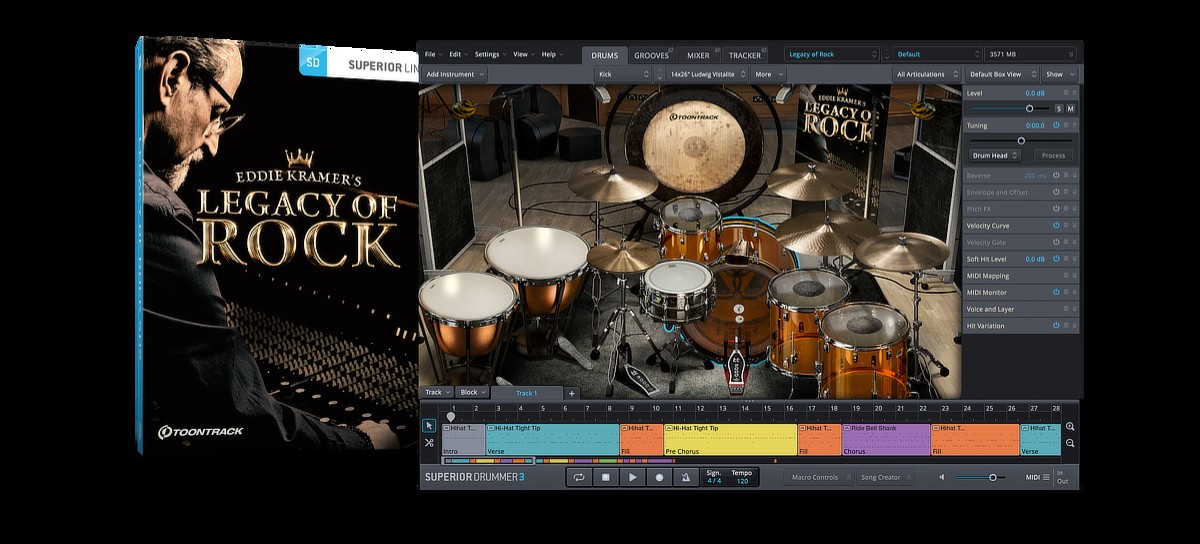Expand the More dropdown

tap(769, 74)
